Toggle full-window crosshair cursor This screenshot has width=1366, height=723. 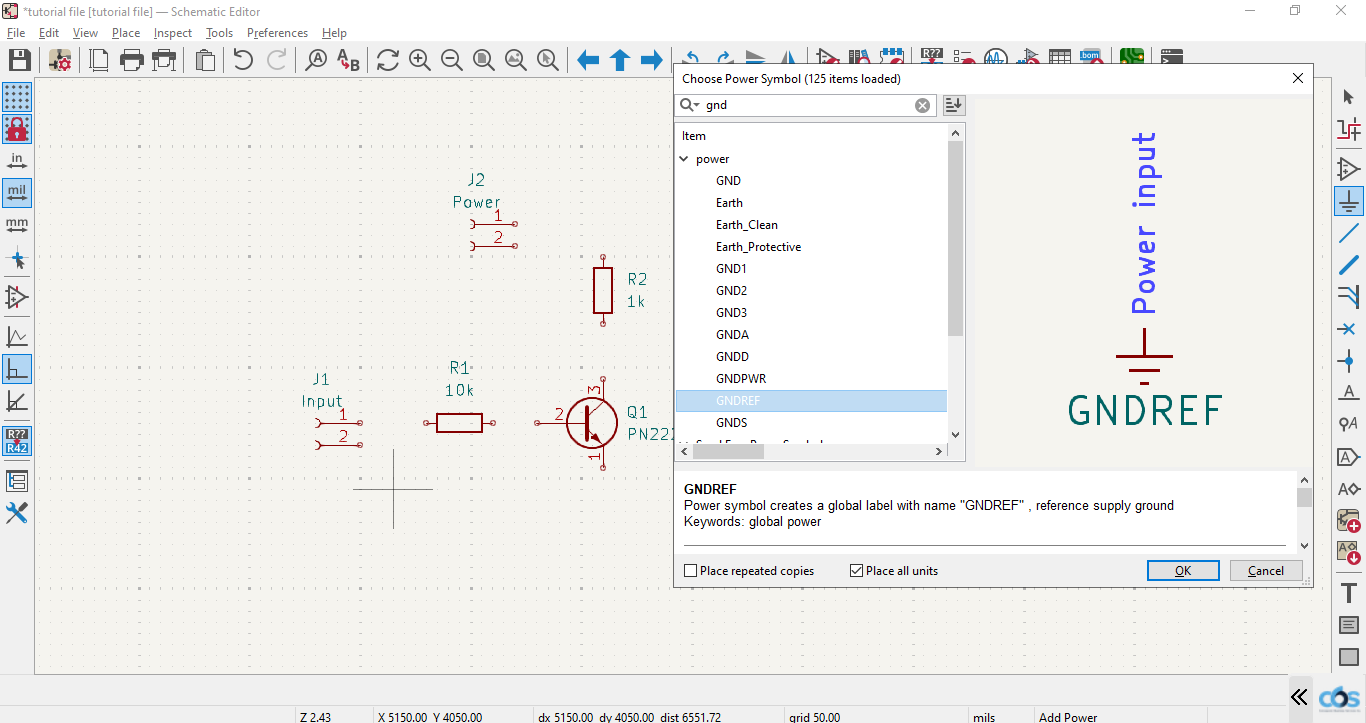pos(17,260)
